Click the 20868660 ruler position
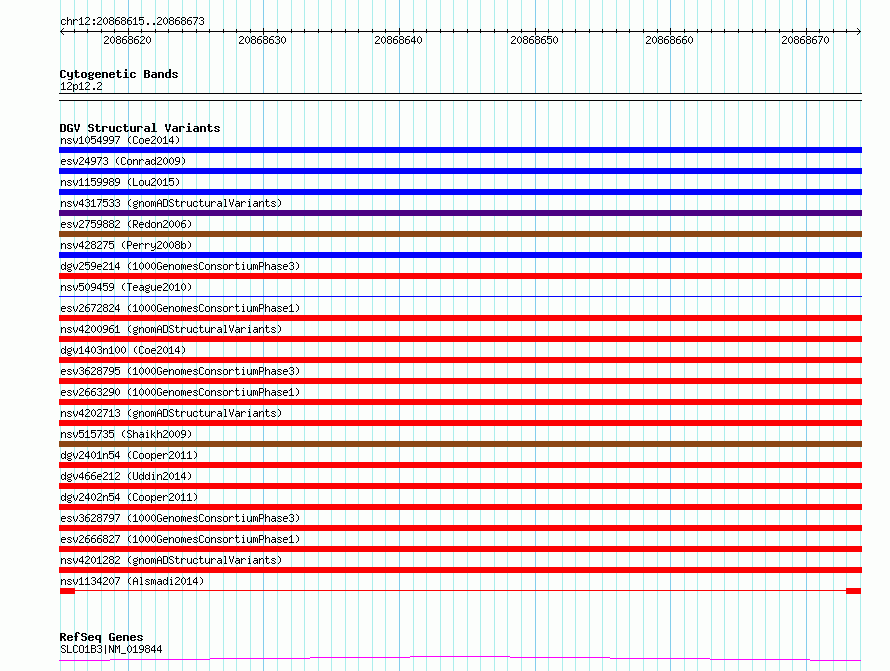Image resolution: width=890 pixels, height=671 pixels. (669, 40)
